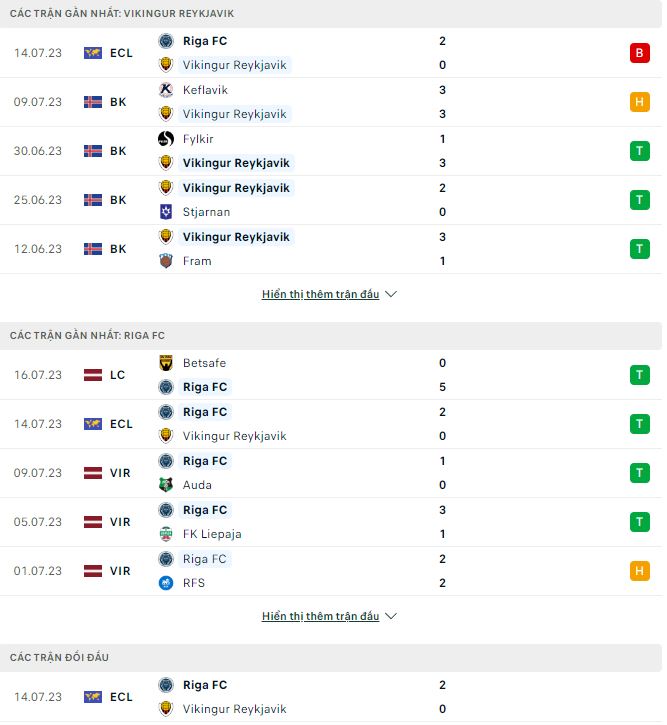Click the red B result badge

click(640, 53)
